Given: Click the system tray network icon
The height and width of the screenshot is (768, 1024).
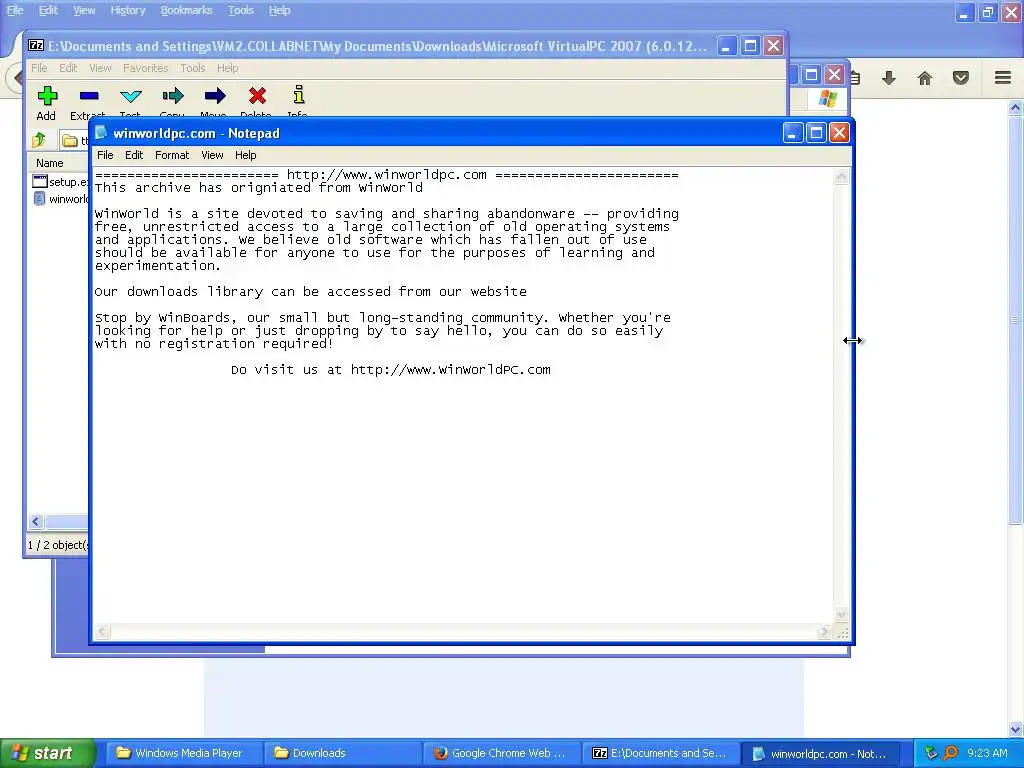Looking at the screenshot, I should 931,753.
